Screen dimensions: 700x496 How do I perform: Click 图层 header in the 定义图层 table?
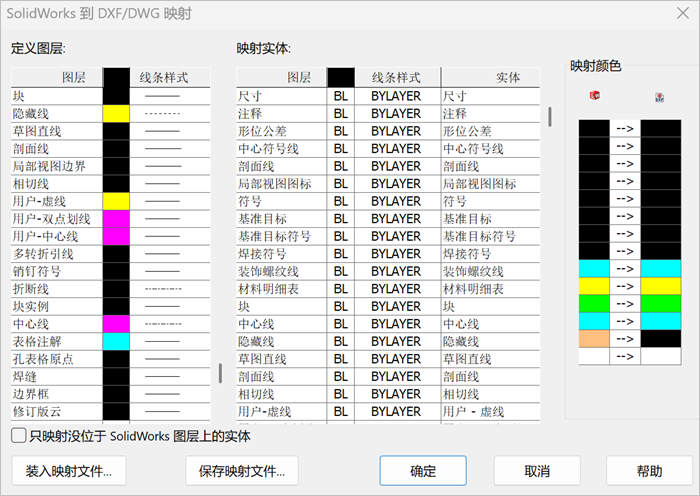pyautogui.click(x=57, y=77)
